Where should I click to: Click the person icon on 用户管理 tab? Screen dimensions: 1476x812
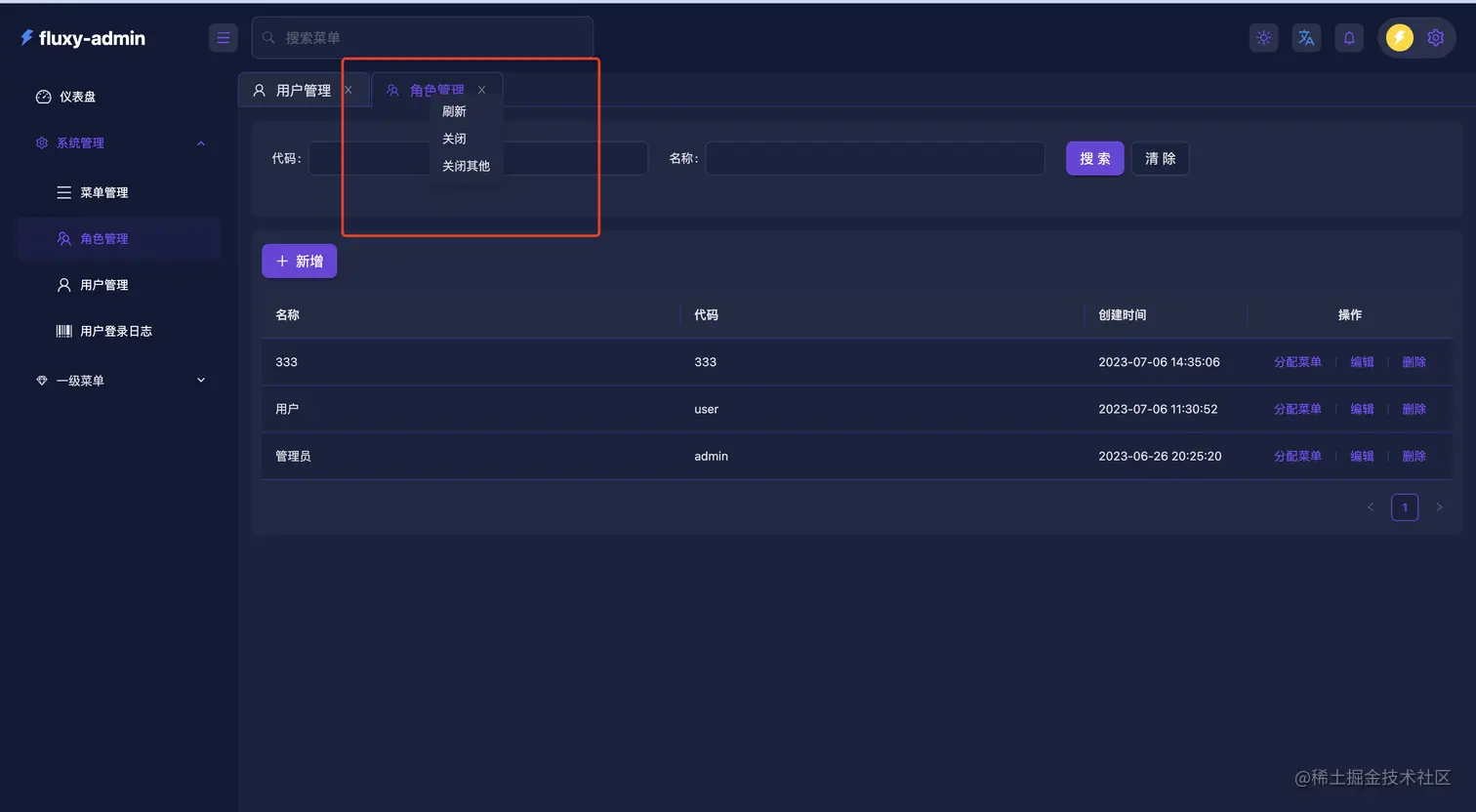coord(259,90)
